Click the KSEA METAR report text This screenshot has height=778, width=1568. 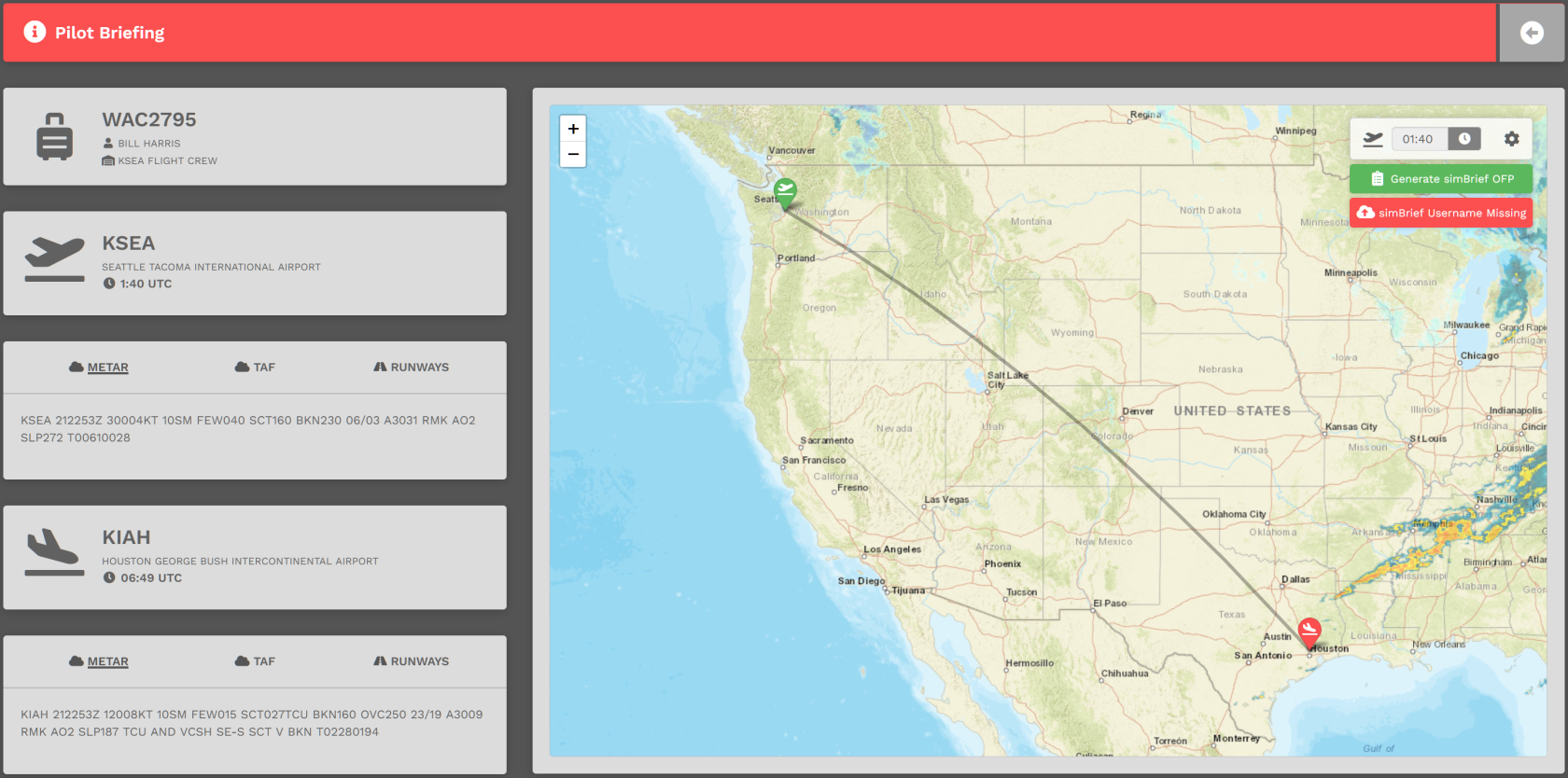coord(248,429)
